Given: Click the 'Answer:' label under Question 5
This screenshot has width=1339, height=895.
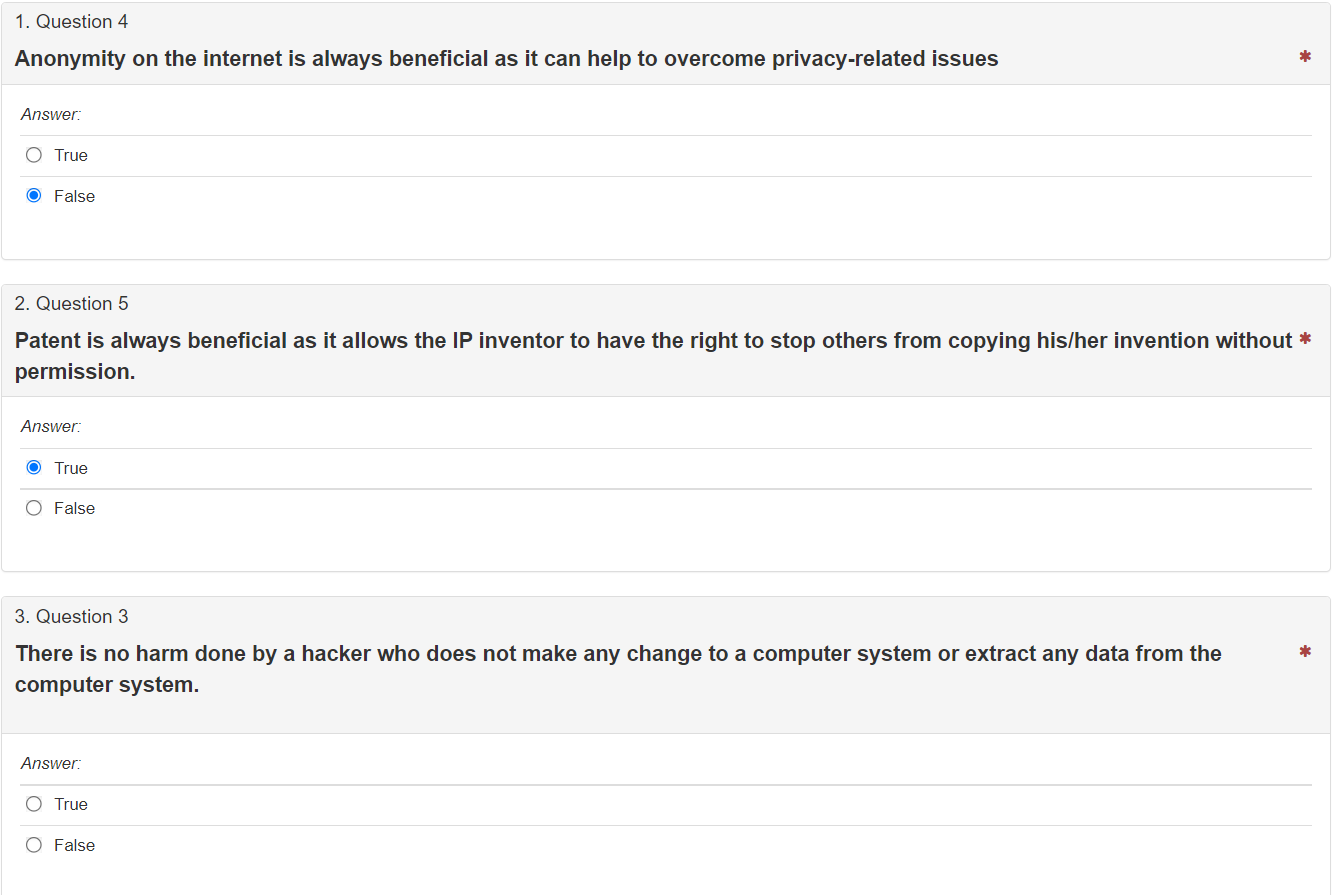Looking at the screenshot, I should pyautogui.click(x=51, y=426).
